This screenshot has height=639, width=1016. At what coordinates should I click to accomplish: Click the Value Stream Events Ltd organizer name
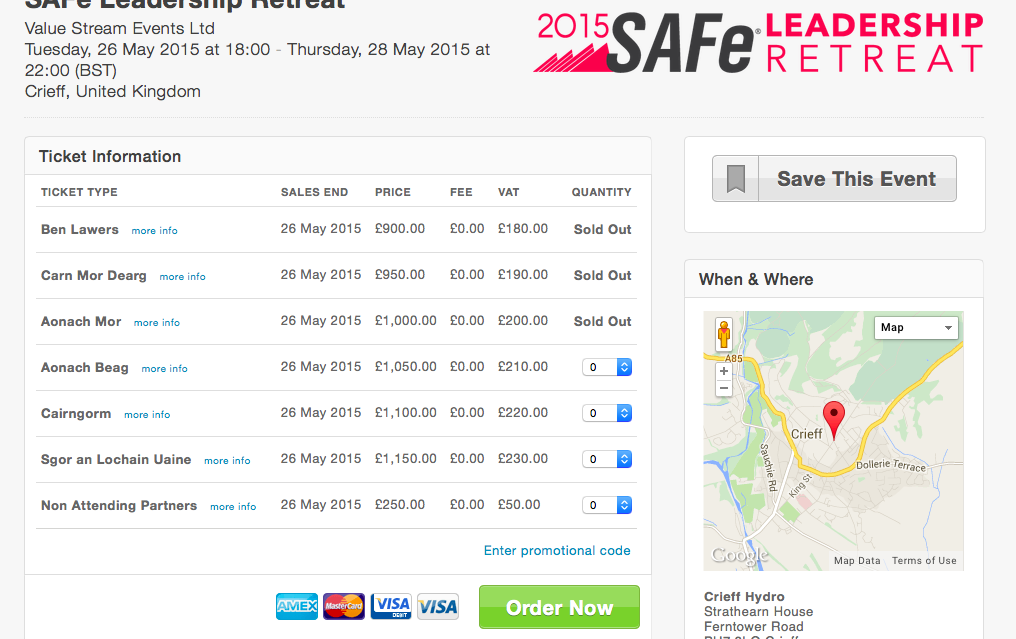[120, 29]
